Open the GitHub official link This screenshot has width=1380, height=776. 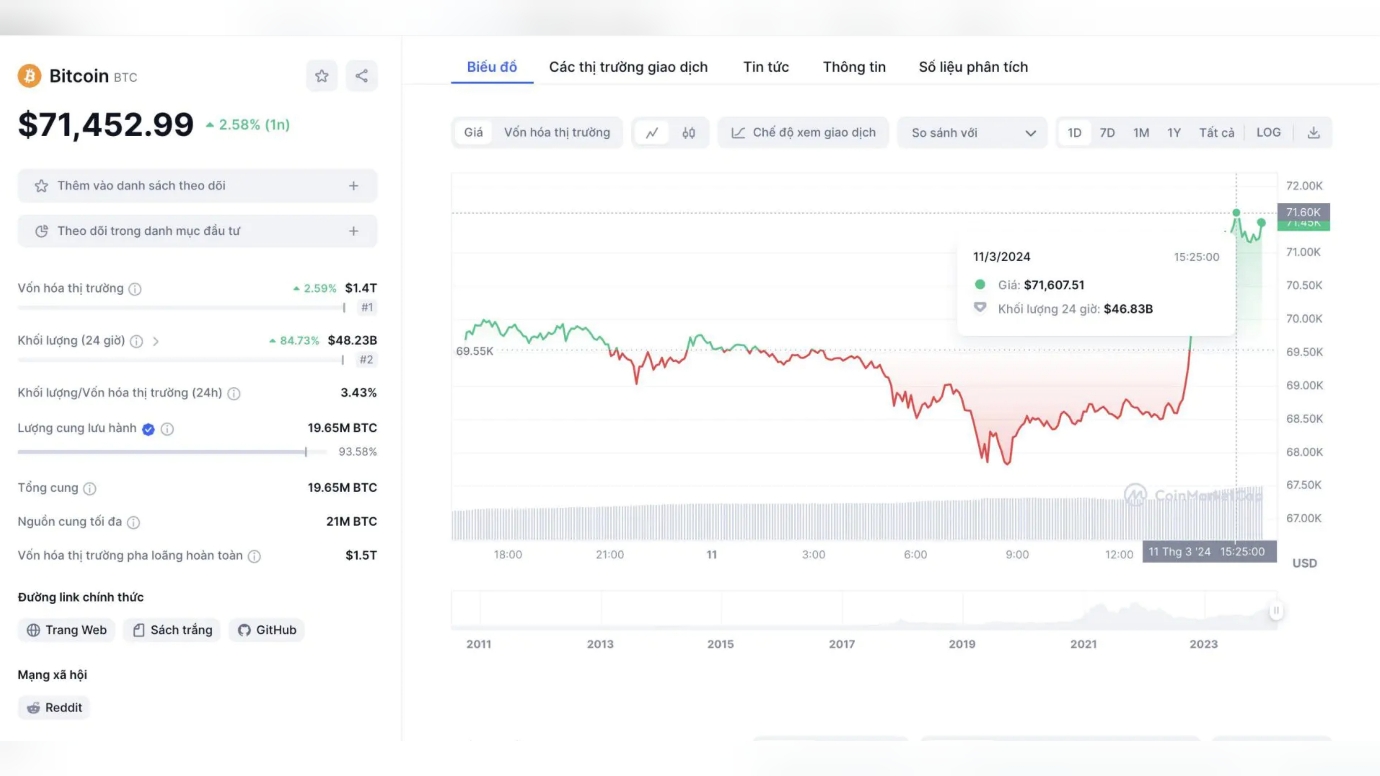pos(267,630)
